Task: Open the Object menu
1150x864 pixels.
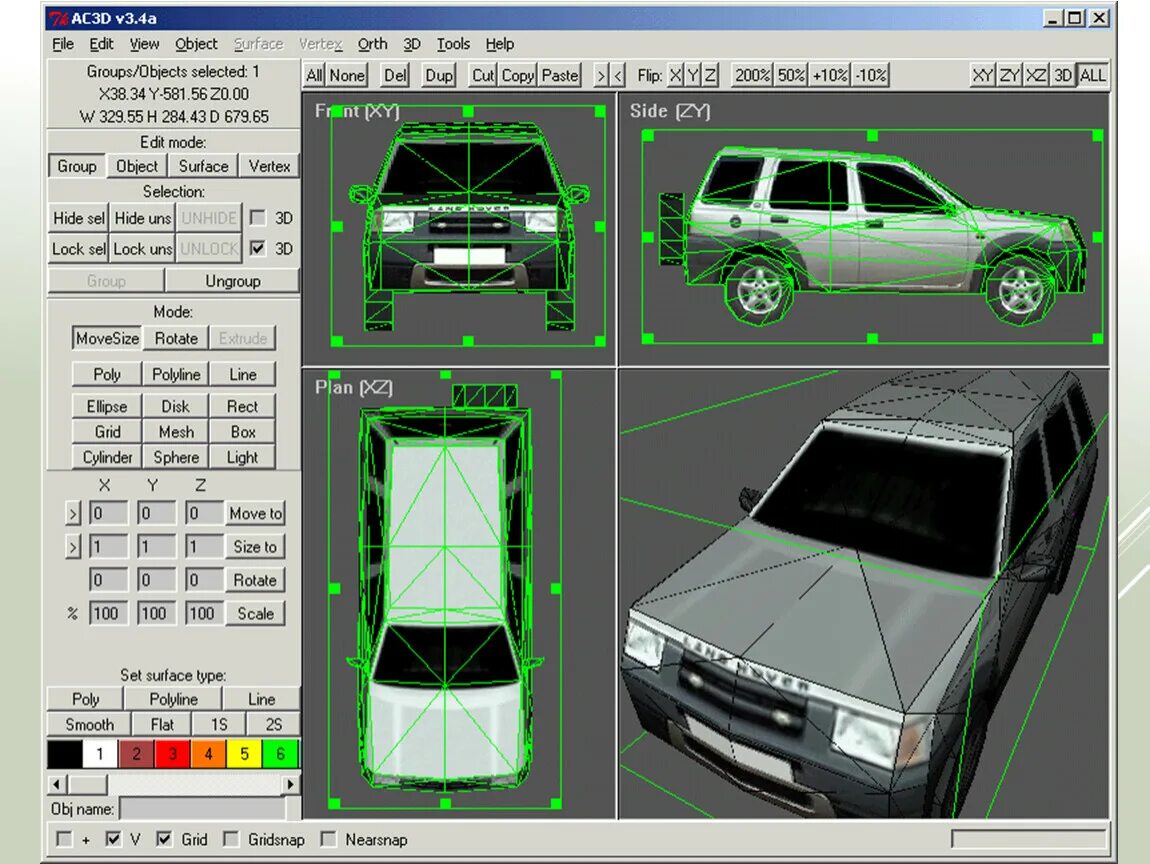Action: click(196, 44)
